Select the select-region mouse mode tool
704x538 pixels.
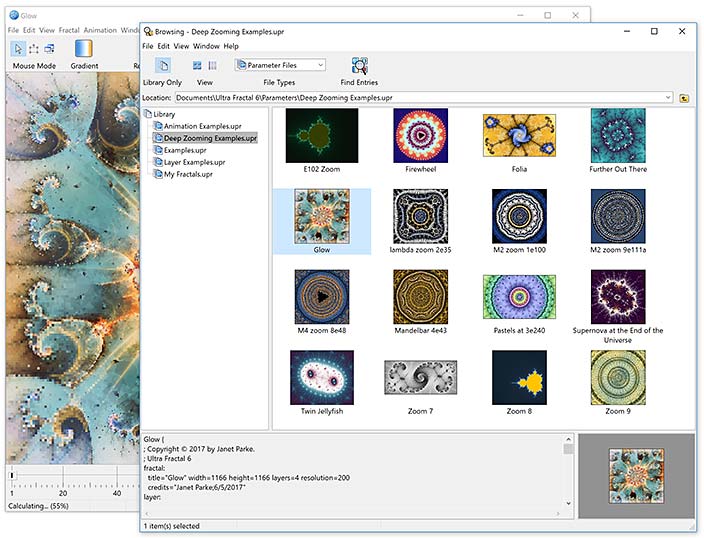coord(34,49)
